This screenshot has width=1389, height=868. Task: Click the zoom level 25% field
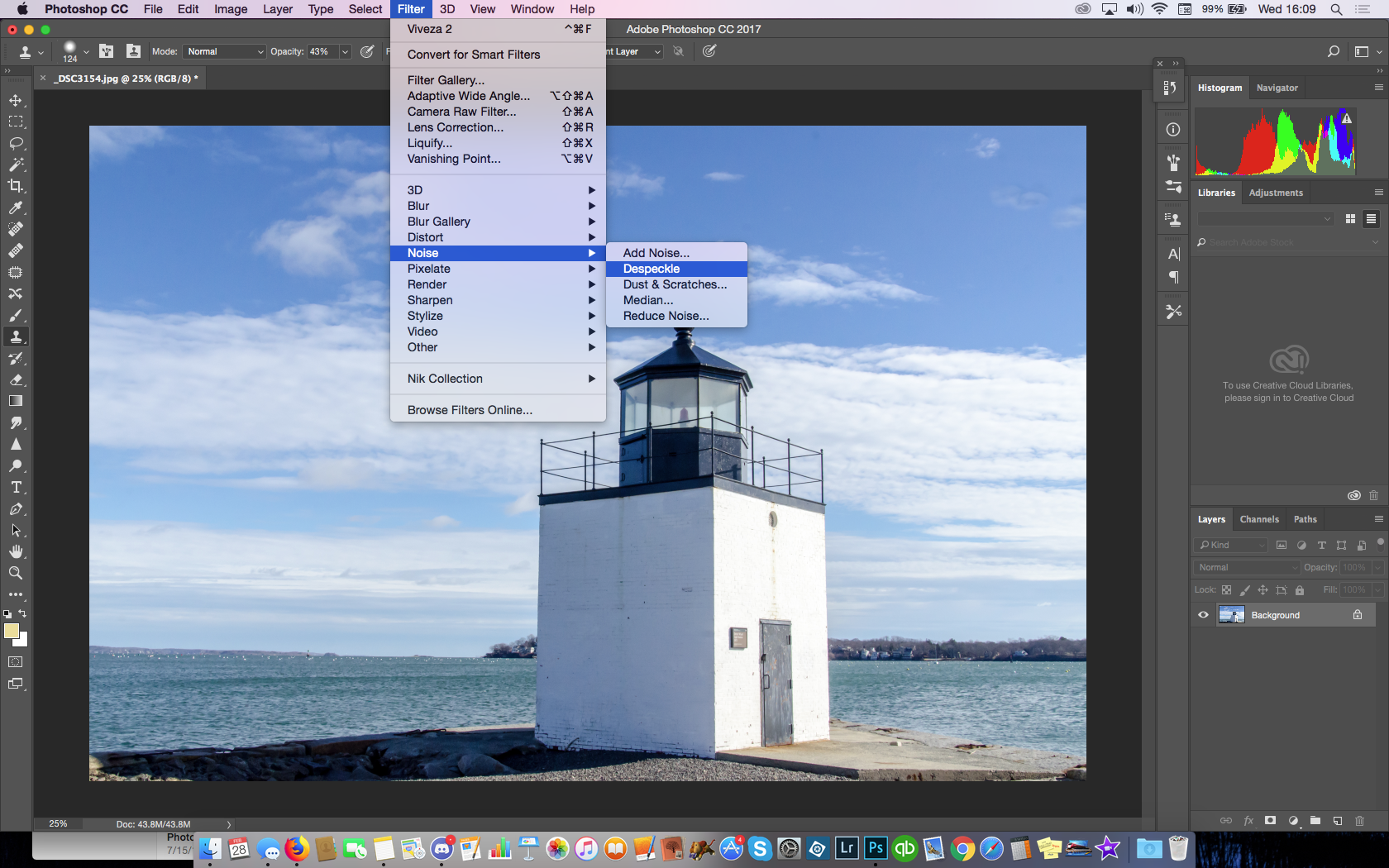tap(59, 824)
